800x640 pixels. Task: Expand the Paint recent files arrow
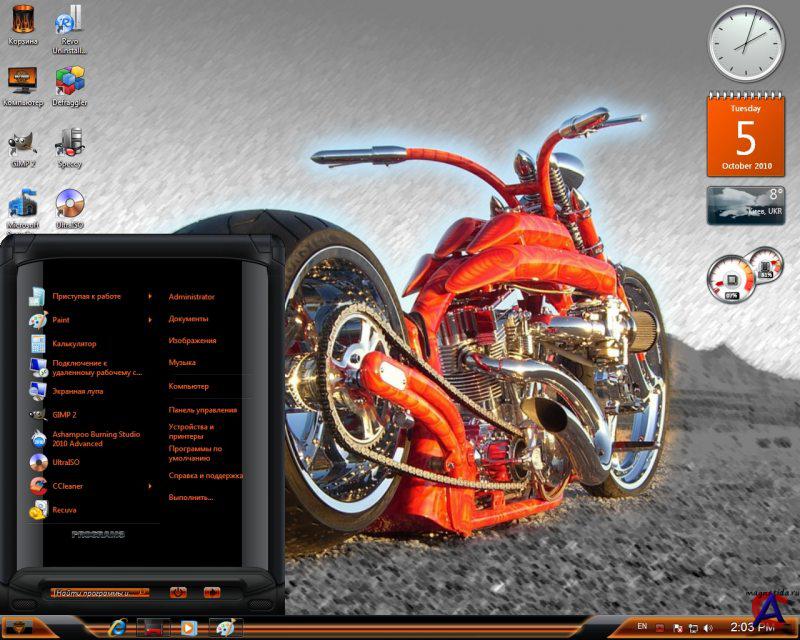tap(150, 320)
